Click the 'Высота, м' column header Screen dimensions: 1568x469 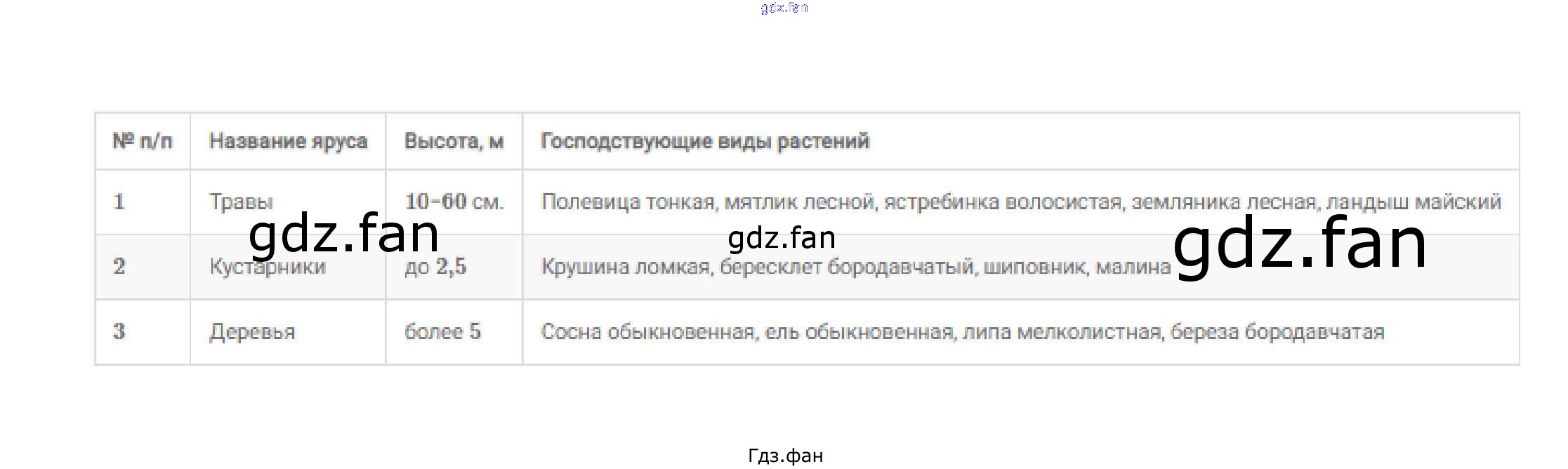pos(454,141)
